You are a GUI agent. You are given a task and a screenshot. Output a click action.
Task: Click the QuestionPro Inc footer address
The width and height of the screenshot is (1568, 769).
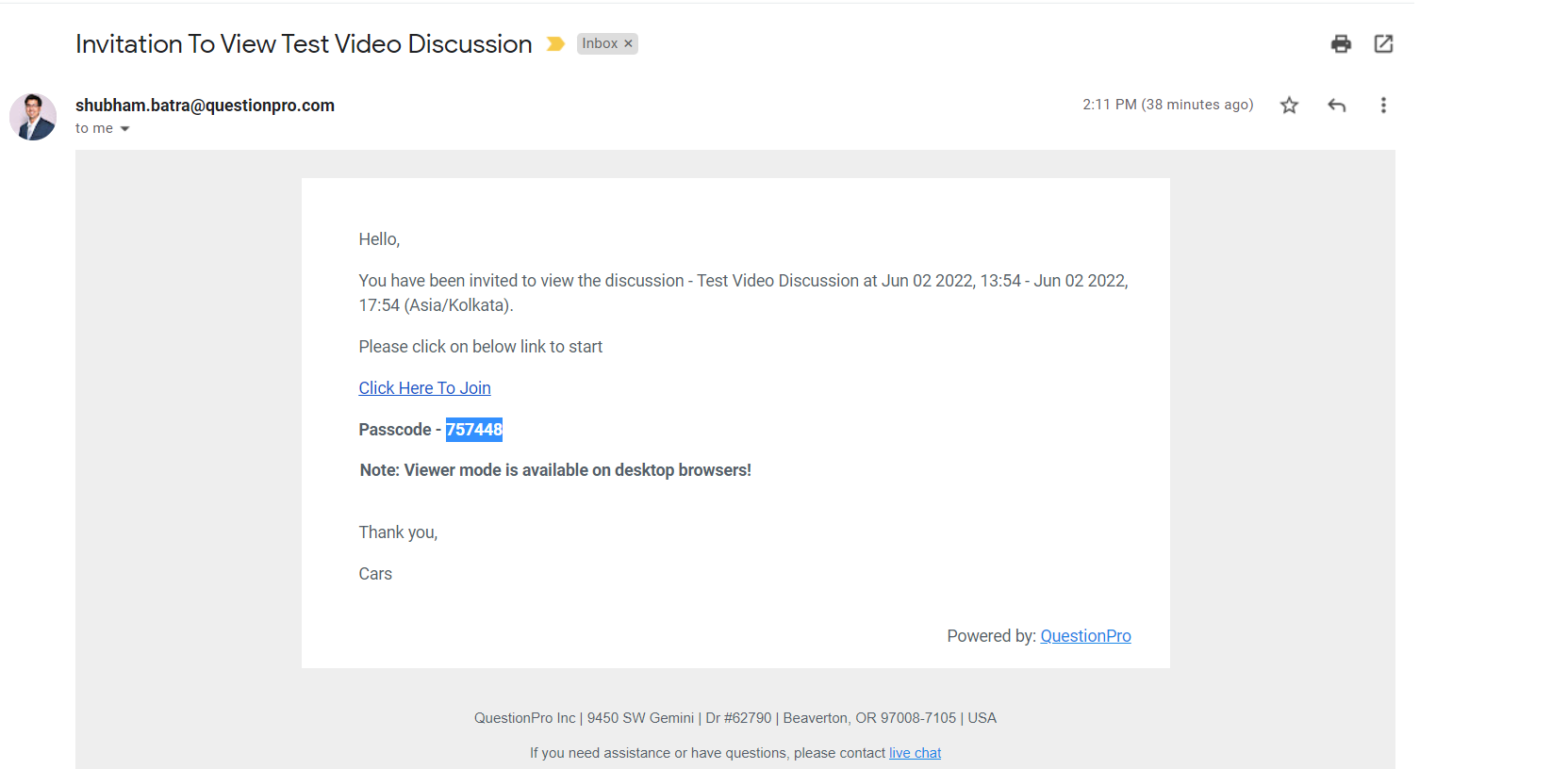pyautogui.click(x=734, y=718)
